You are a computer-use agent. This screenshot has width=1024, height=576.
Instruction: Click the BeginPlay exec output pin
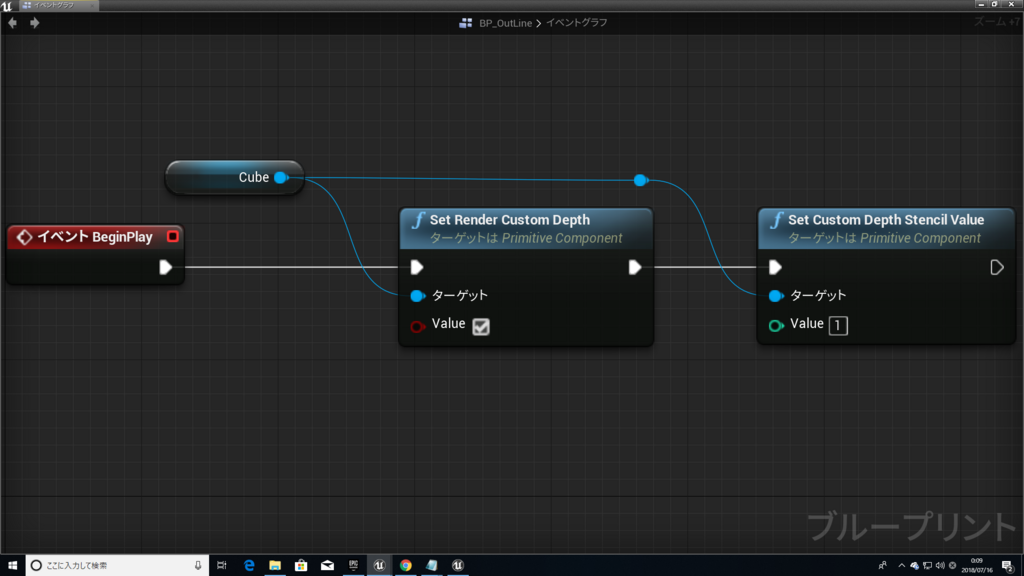coord(165,267)
